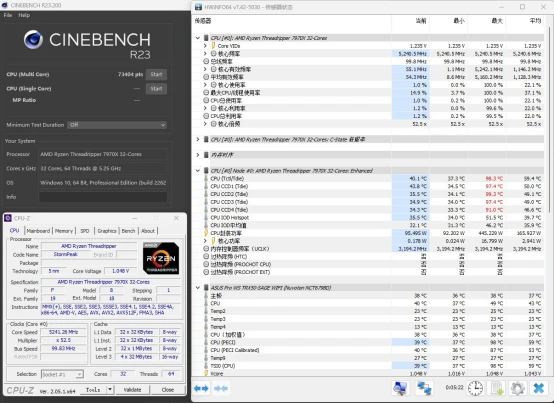
Task: Click the blue X icon in HWiNFO toolbar
Action: pyautogui.click(x=539, y=388)
